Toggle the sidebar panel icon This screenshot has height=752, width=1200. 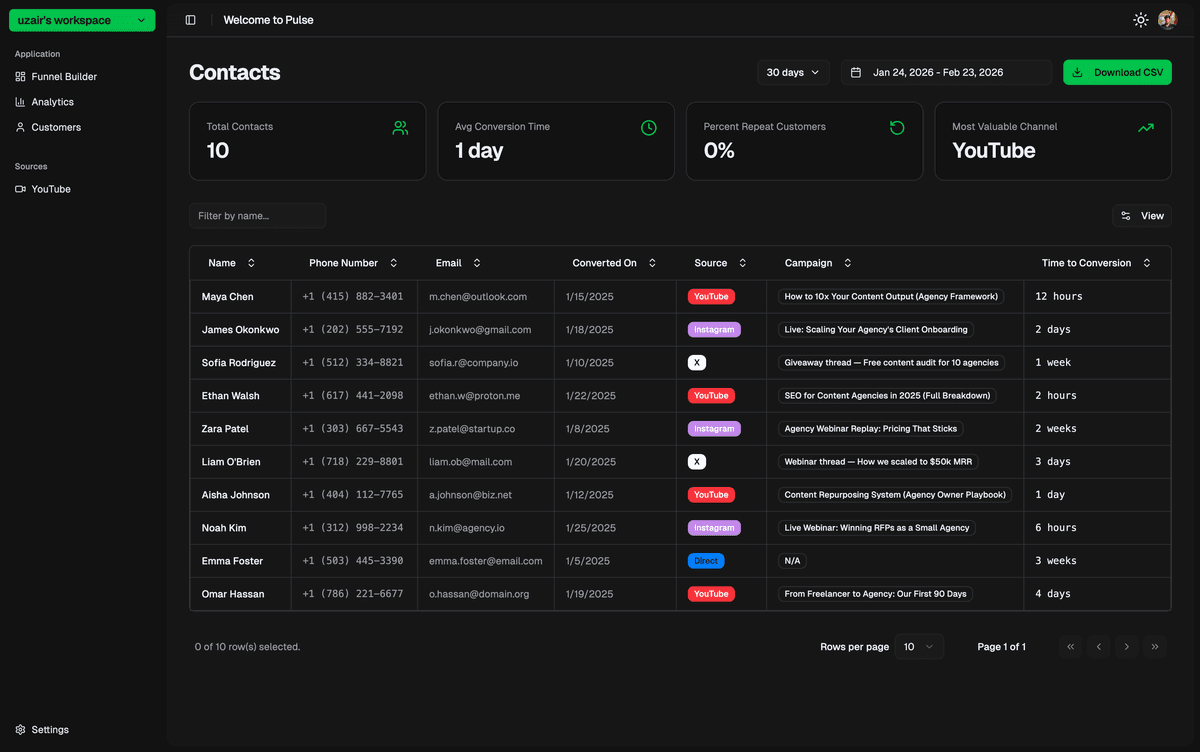191,20
